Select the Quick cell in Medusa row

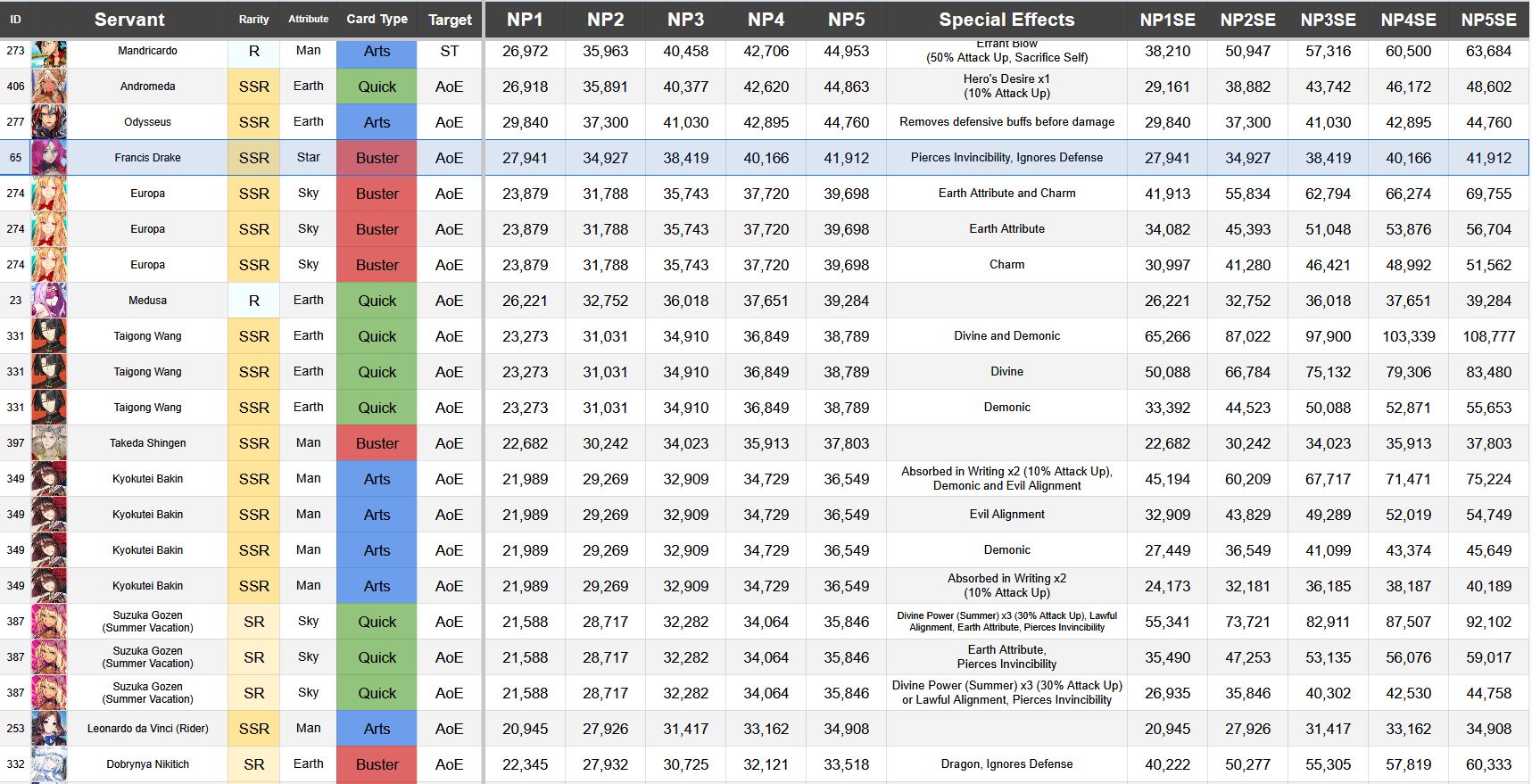(x=377, y=301)
